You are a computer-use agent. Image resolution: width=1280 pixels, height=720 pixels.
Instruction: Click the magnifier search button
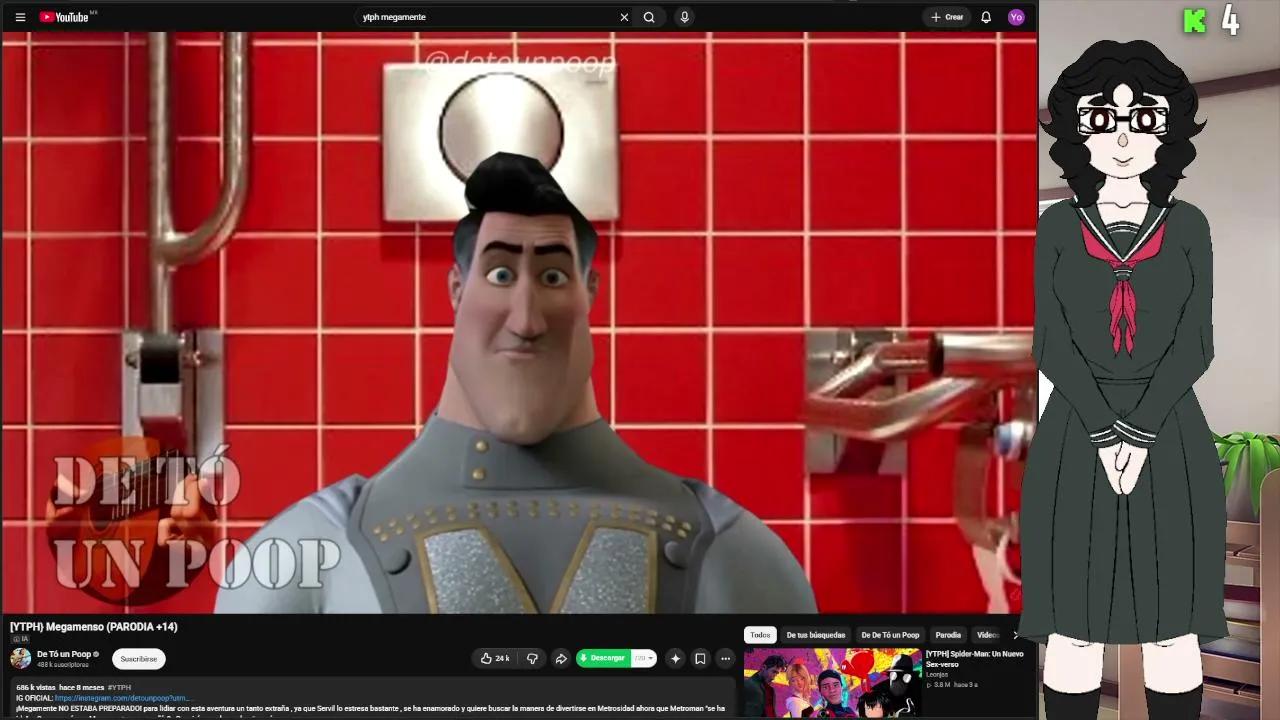649,17
